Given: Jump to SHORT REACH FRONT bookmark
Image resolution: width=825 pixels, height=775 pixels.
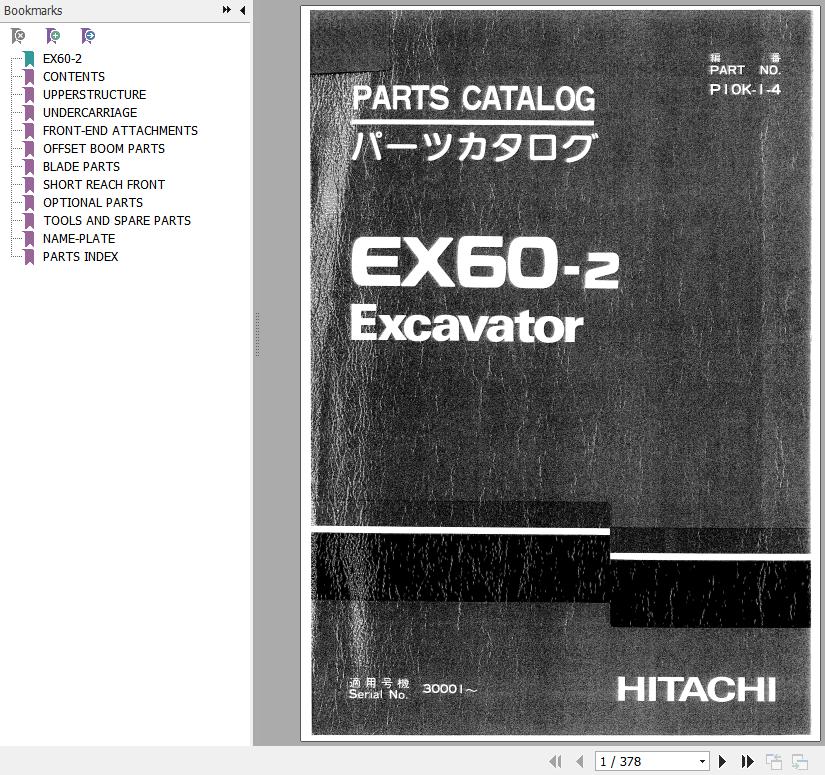Looking at the screenshot, I should (x=104, y=185).
